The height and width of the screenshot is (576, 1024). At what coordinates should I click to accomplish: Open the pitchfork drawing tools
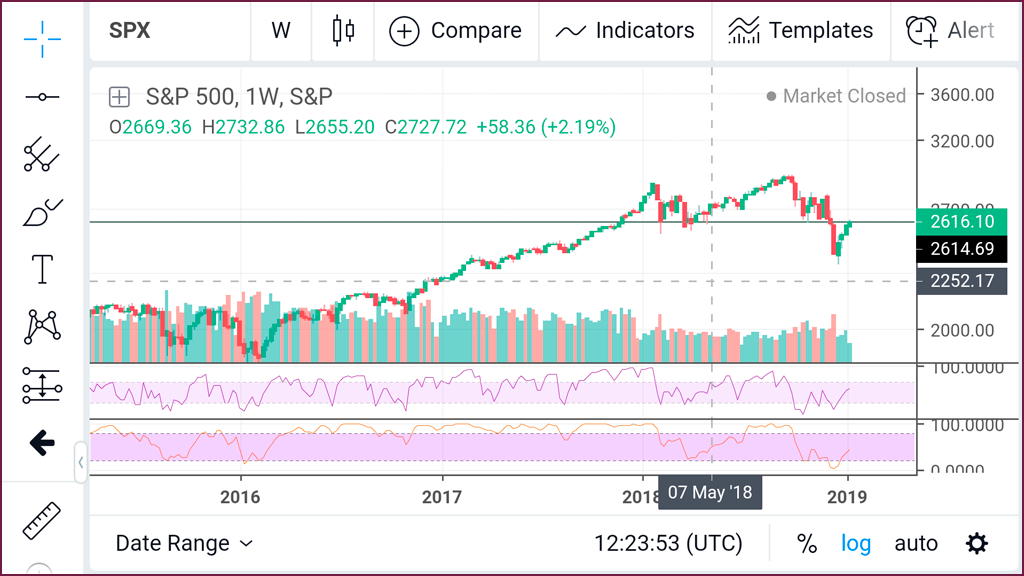click(x=42, y=155)
